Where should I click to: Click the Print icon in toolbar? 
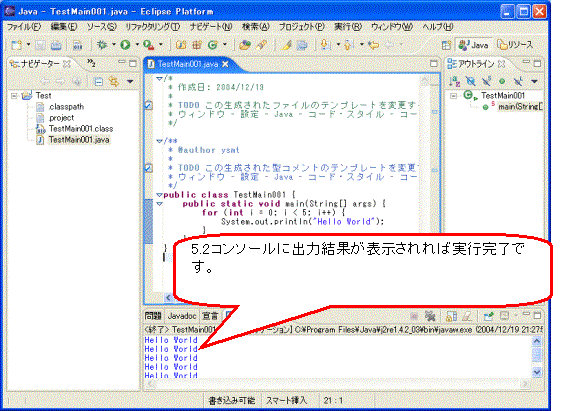pyautogui.click(x=56, y=45)
